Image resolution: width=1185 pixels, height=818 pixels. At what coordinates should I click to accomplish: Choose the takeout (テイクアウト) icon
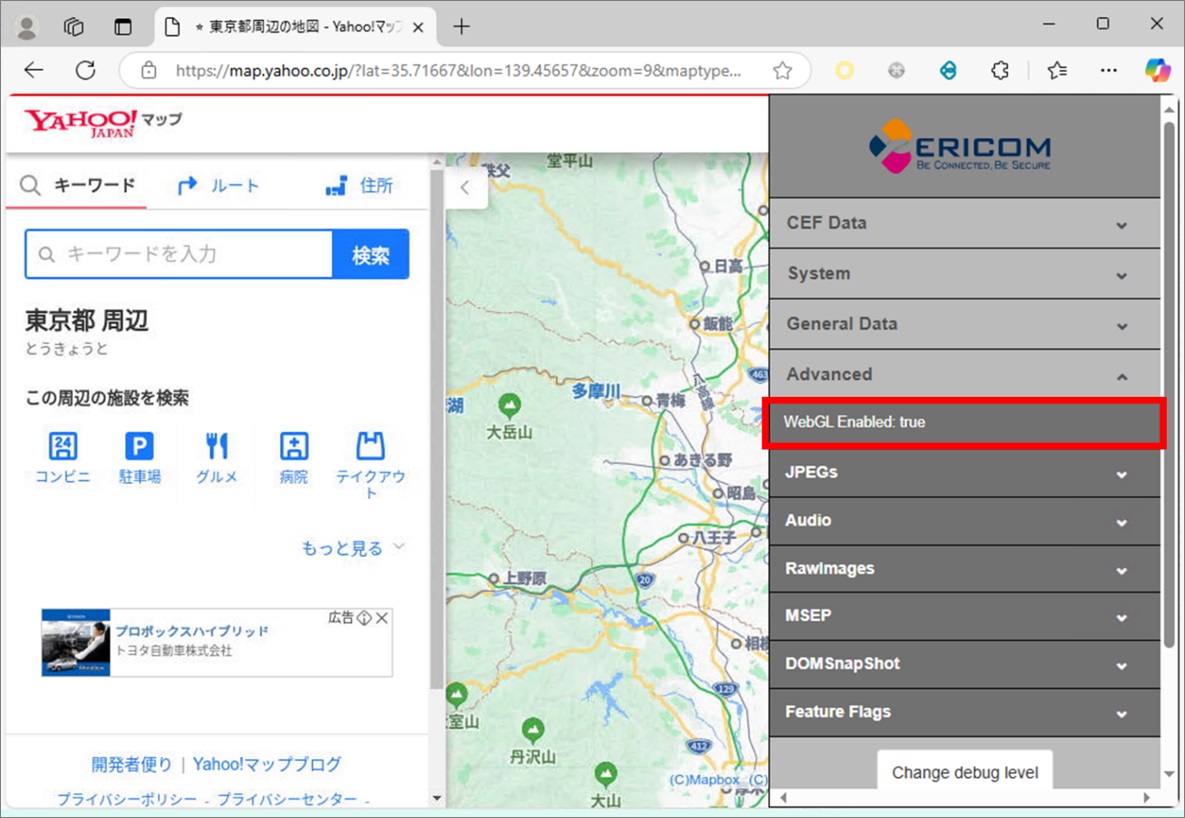pos(370,446)
